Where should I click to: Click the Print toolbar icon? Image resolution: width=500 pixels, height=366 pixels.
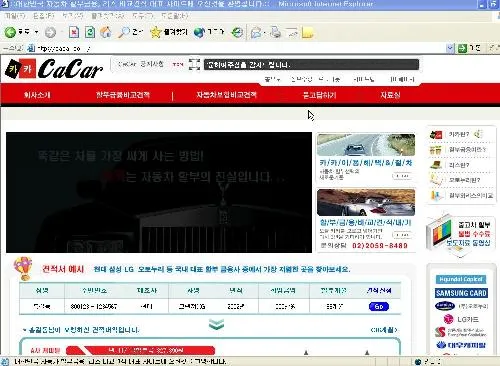coord(275,32)
